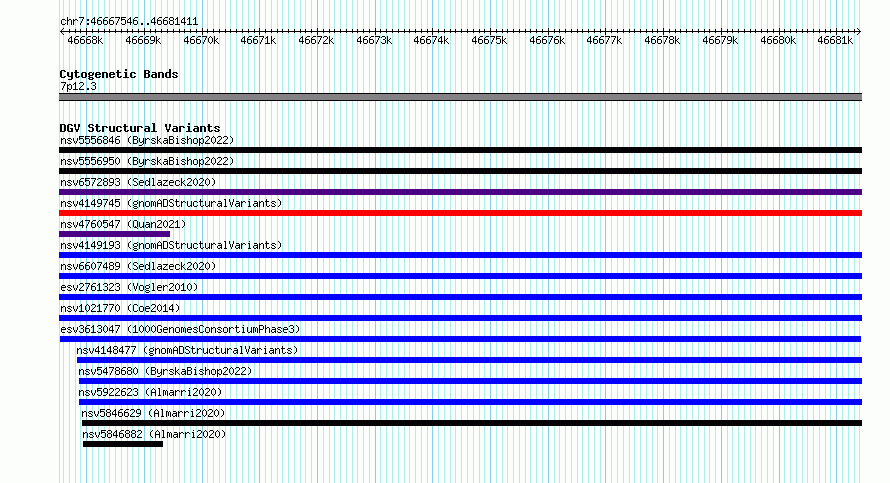Click the Cytogenetic Bands track title
The width and height of the screenshot is (890, 483).
coord(119,74)
